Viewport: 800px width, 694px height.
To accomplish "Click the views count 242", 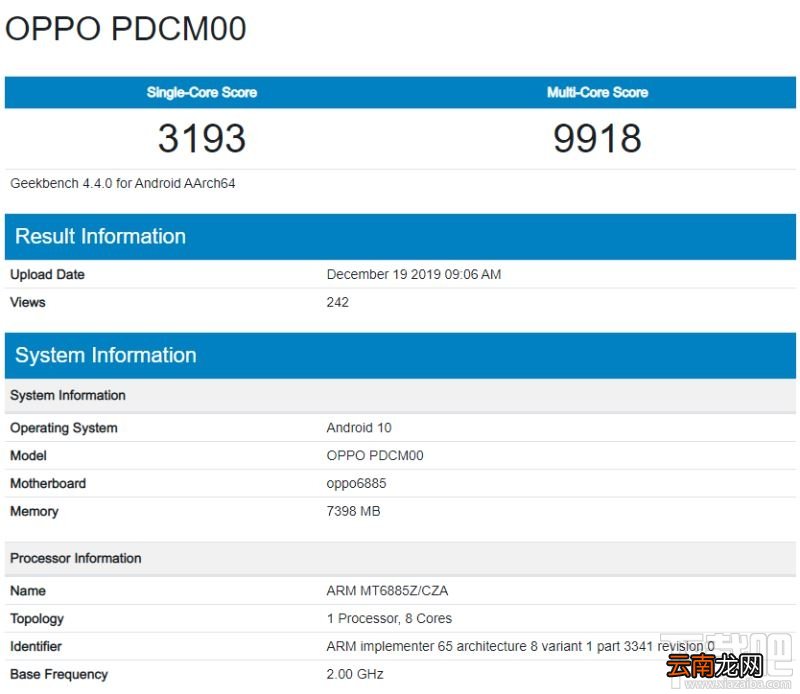I will (338, 302).
